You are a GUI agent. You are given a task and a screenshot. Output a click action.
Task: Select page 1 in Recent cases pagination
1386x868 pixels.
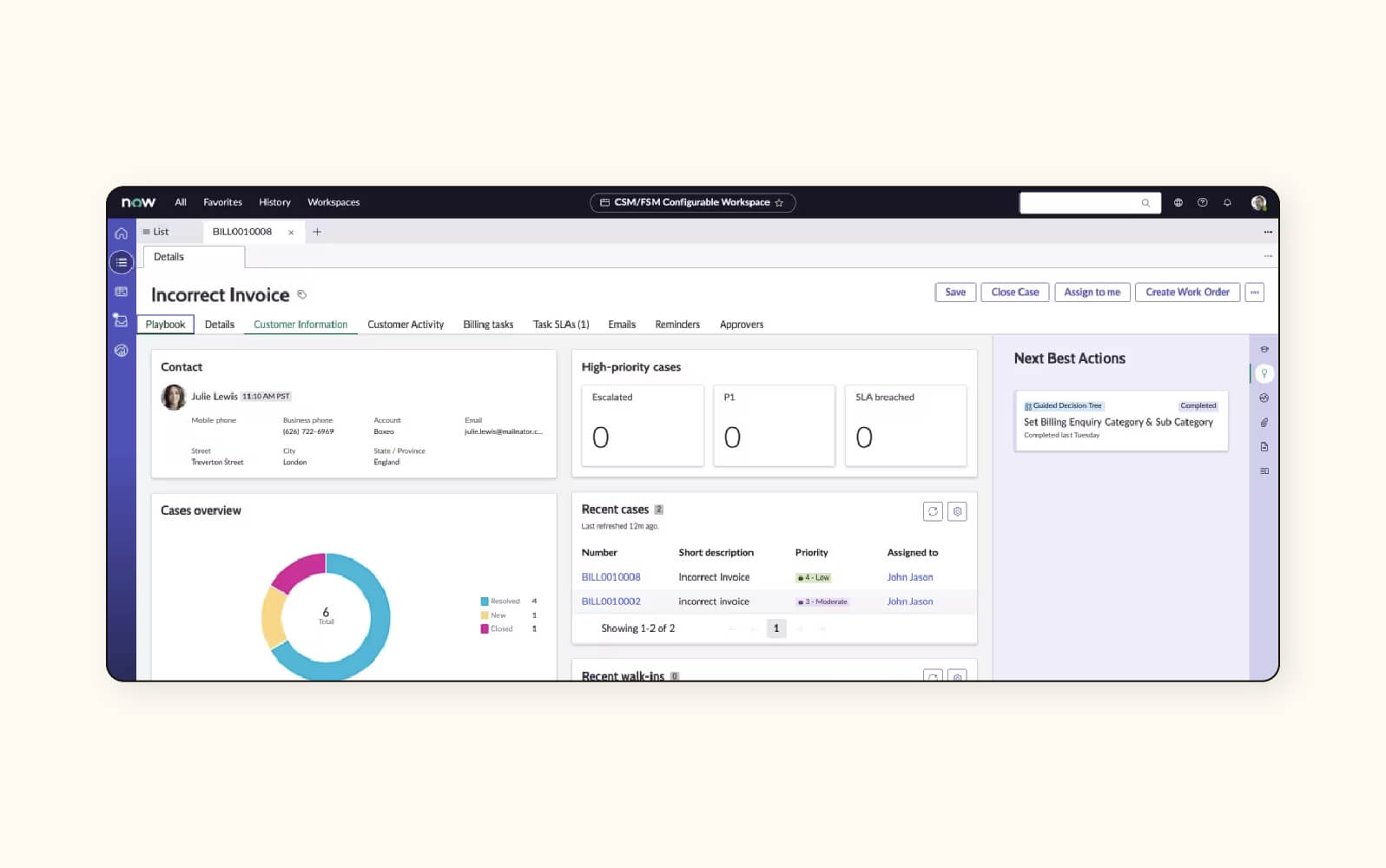coord(776,628)
